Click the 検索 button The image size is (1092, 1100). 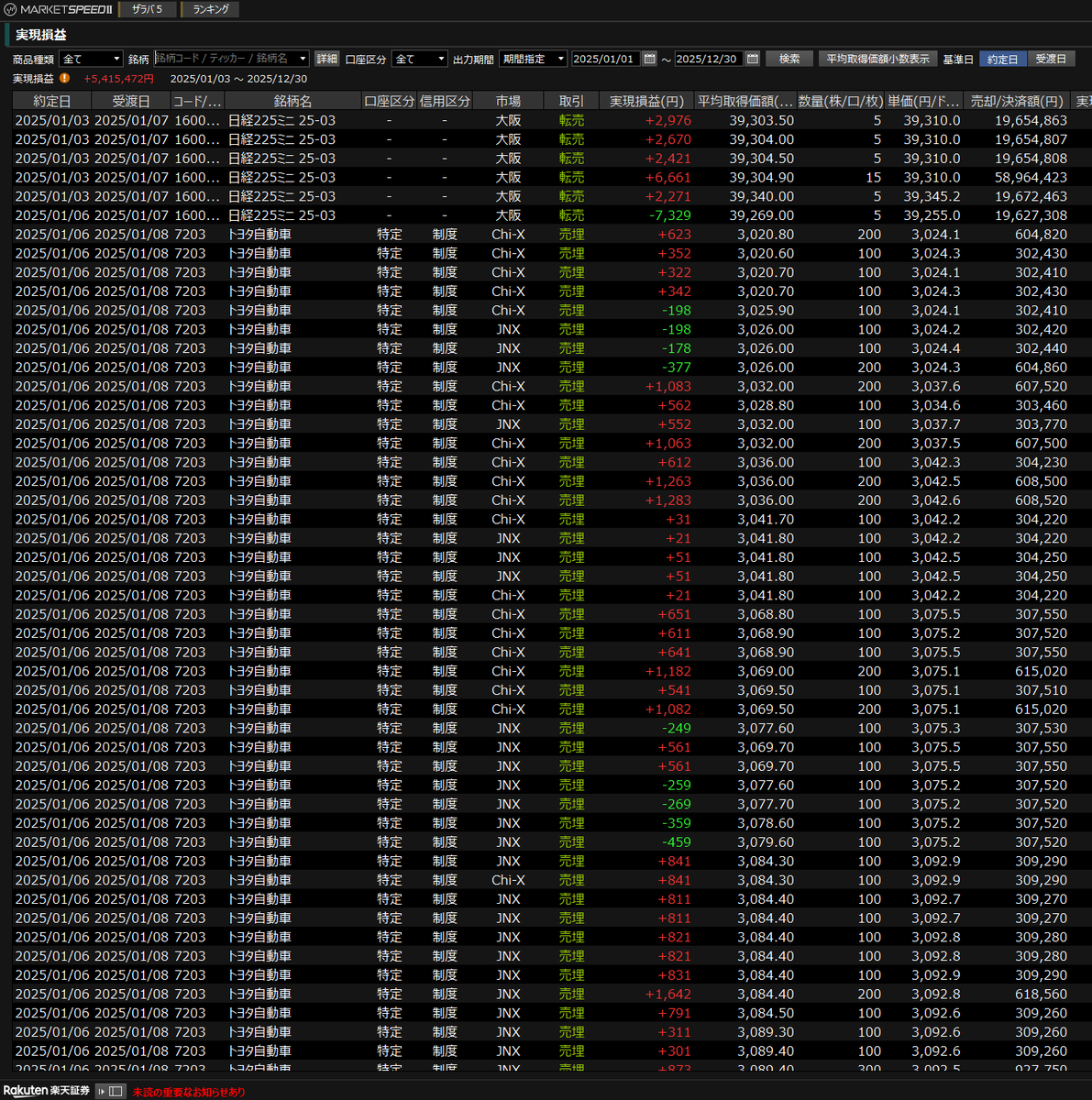point(789,59)
